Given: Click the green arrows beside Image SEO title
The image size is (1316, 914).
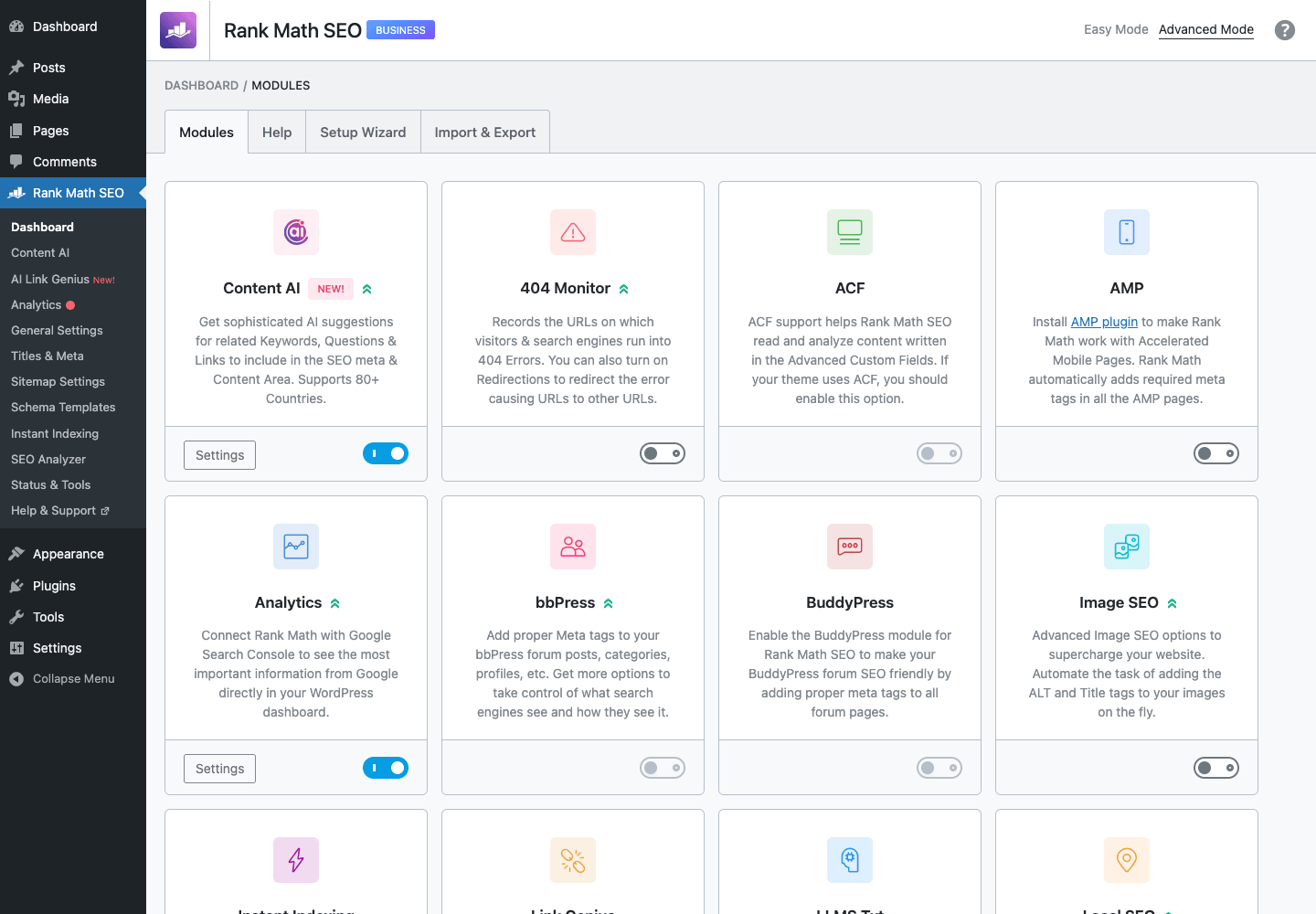Looking at the screenshot, I should (x=1173, y=603).
